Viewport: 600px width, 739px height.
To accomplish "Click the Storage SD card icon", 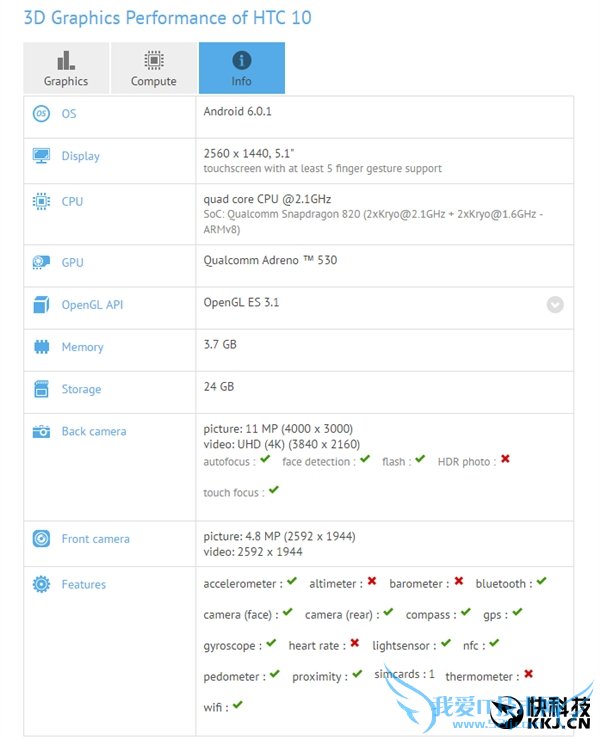I will (x=41, y=389).
